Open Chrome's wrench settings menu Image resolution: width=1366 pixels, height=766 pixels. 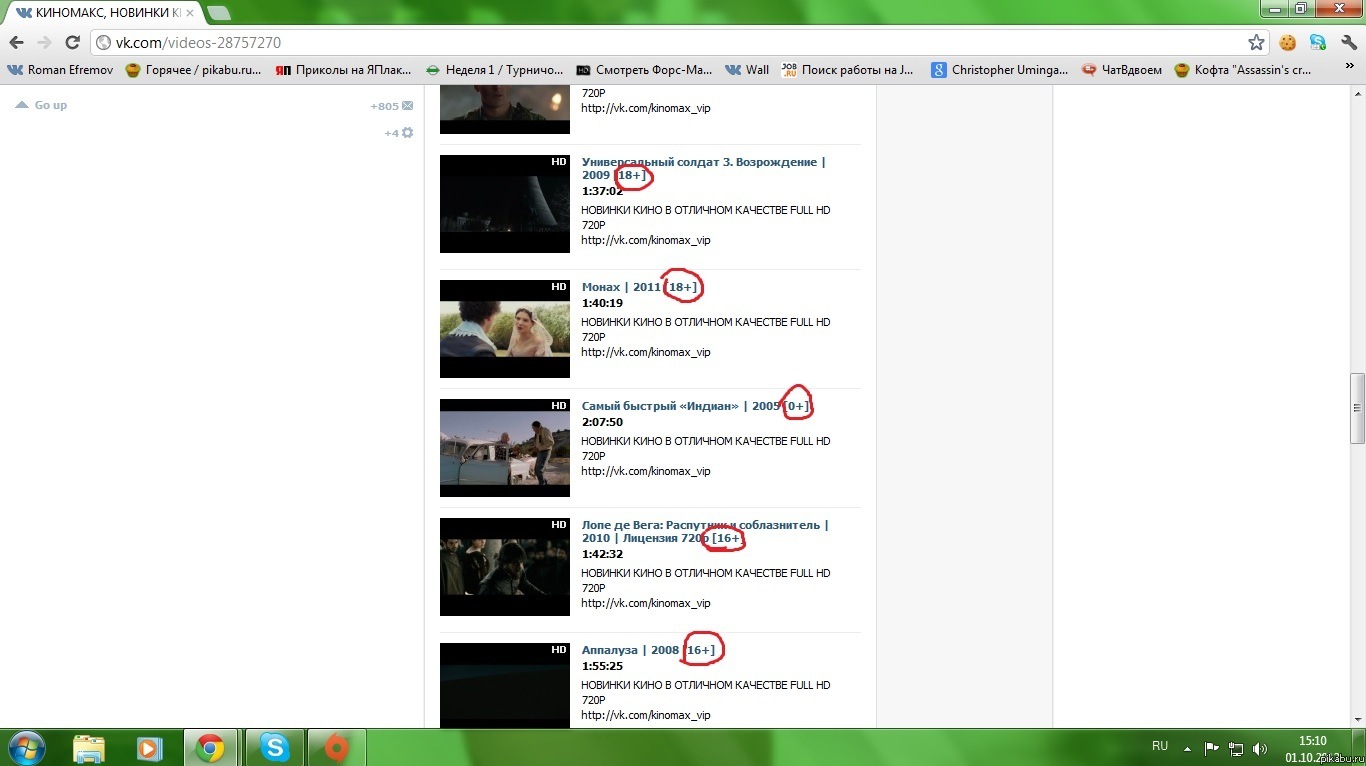pos(1348,43)
